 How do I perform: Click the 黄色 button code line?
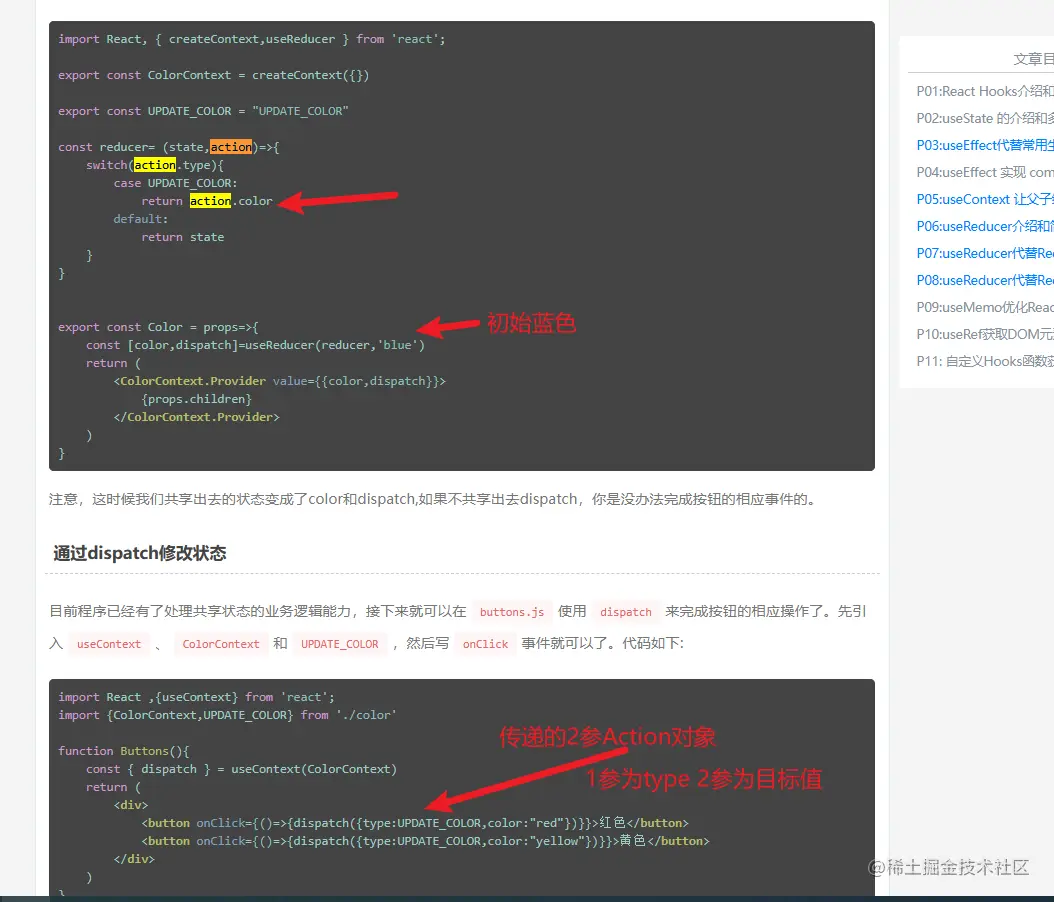tap(425, 841)
